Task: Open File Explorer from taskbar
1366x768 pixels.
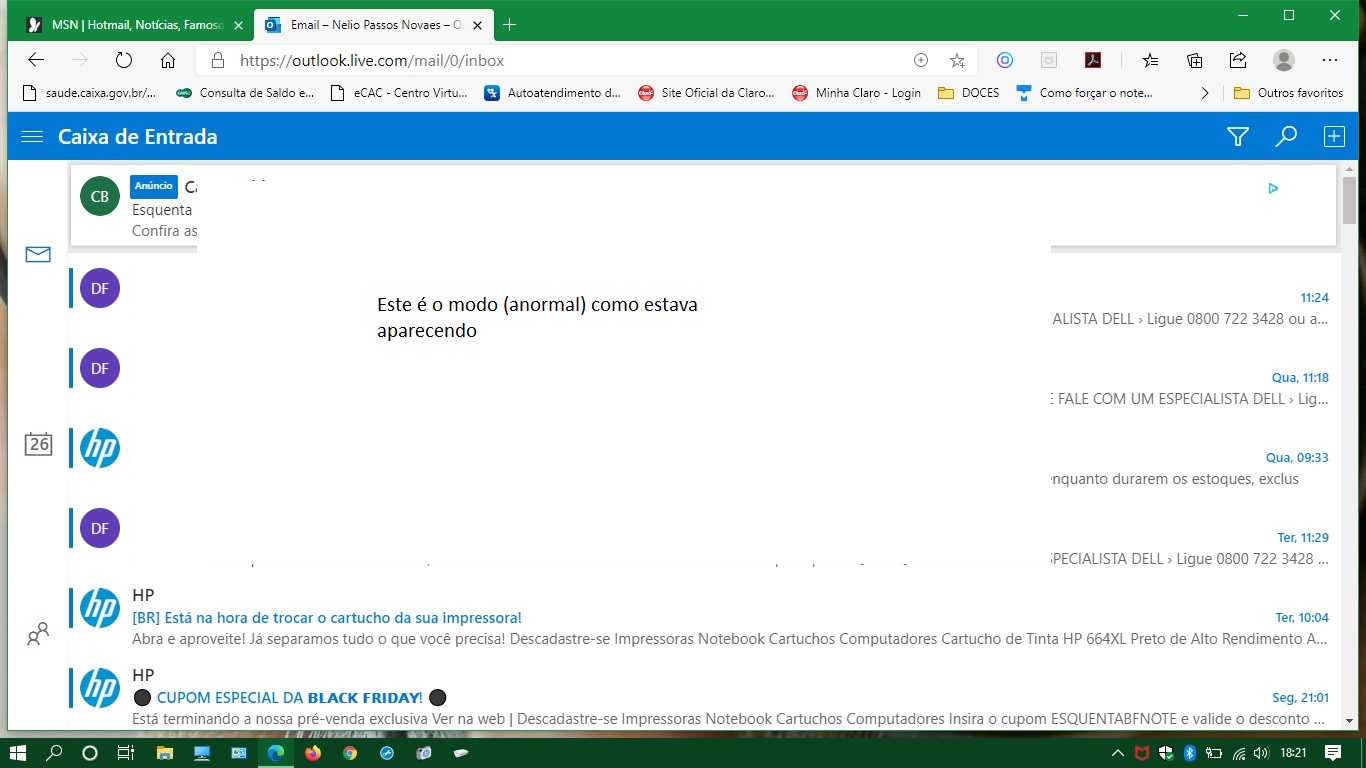Action: [164, 753]
